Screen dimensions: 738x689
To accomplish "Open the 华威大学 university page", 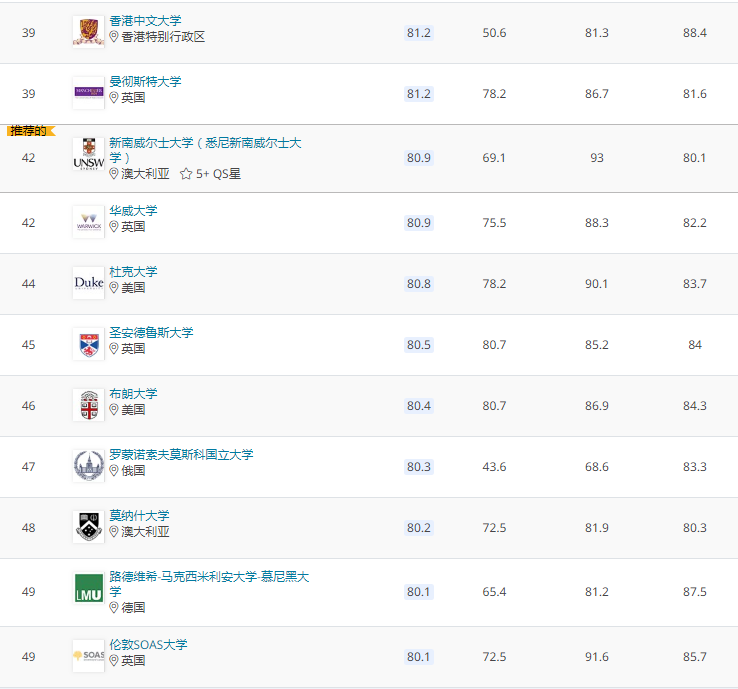I will pos(133,210).
